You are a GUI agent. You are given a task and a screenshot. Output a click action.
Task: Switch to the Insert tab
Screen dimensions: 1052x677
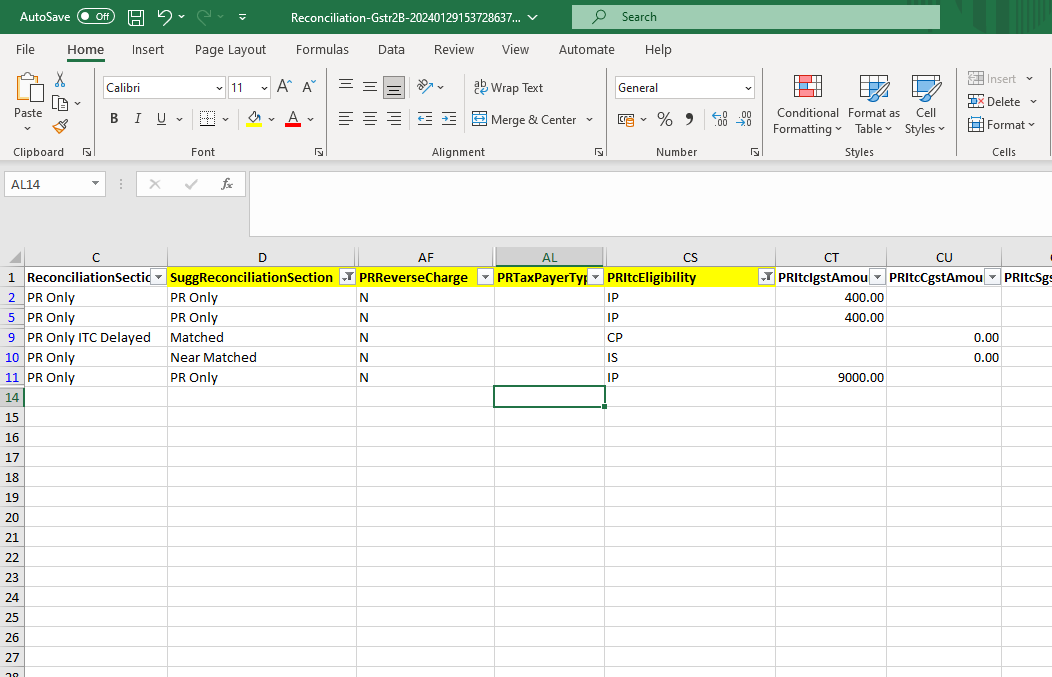(x=148, y=50)
